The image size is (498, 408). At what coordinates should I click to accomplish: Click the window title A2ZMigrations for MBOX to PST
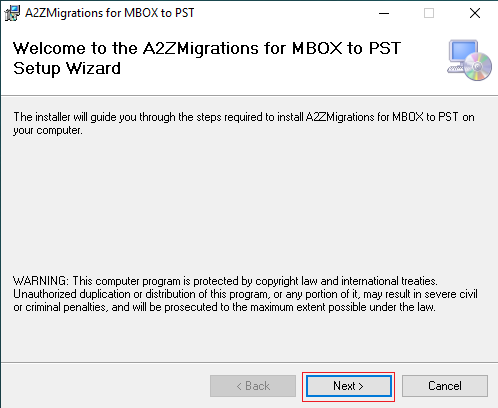(x=110, y=13)
